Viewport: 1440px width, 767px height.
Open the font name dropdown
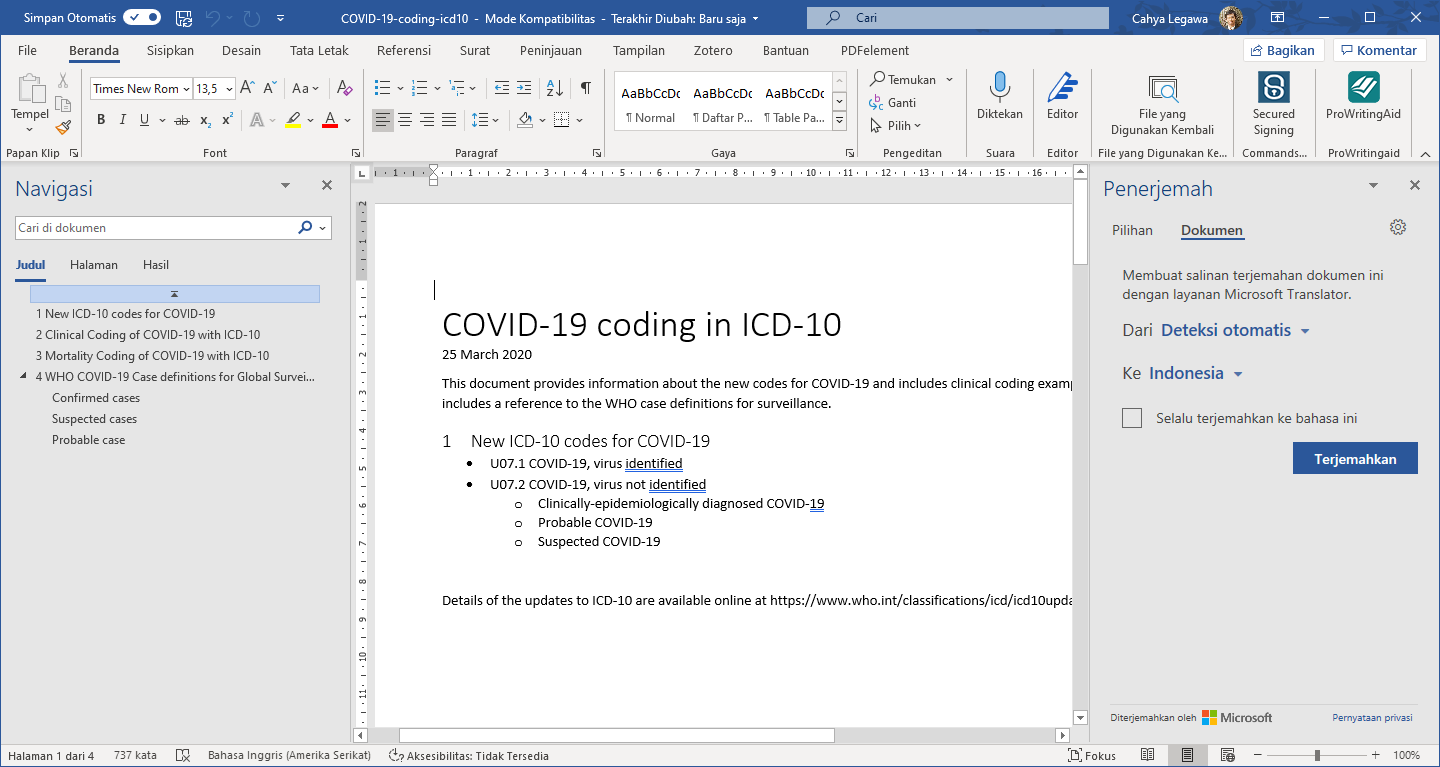(186, 89)
